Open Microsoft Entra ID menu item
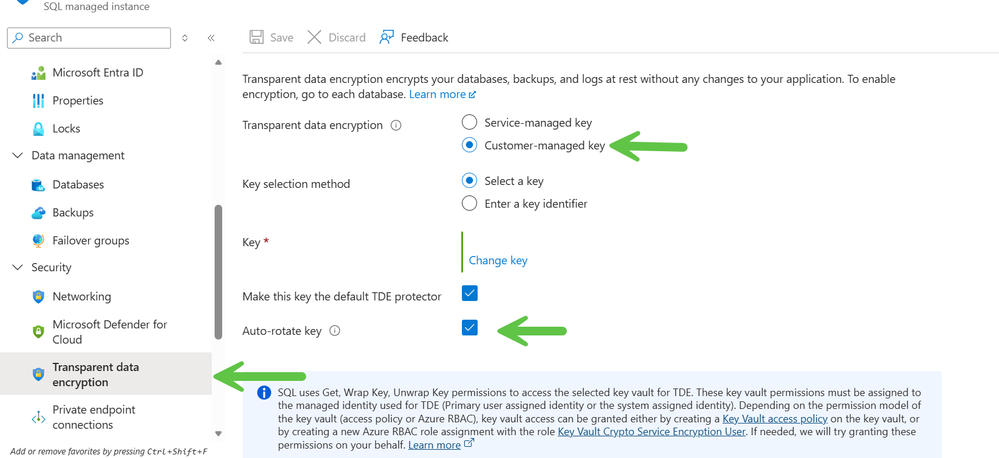The height and width of the screenshot is (458, 999). (106, 73)
